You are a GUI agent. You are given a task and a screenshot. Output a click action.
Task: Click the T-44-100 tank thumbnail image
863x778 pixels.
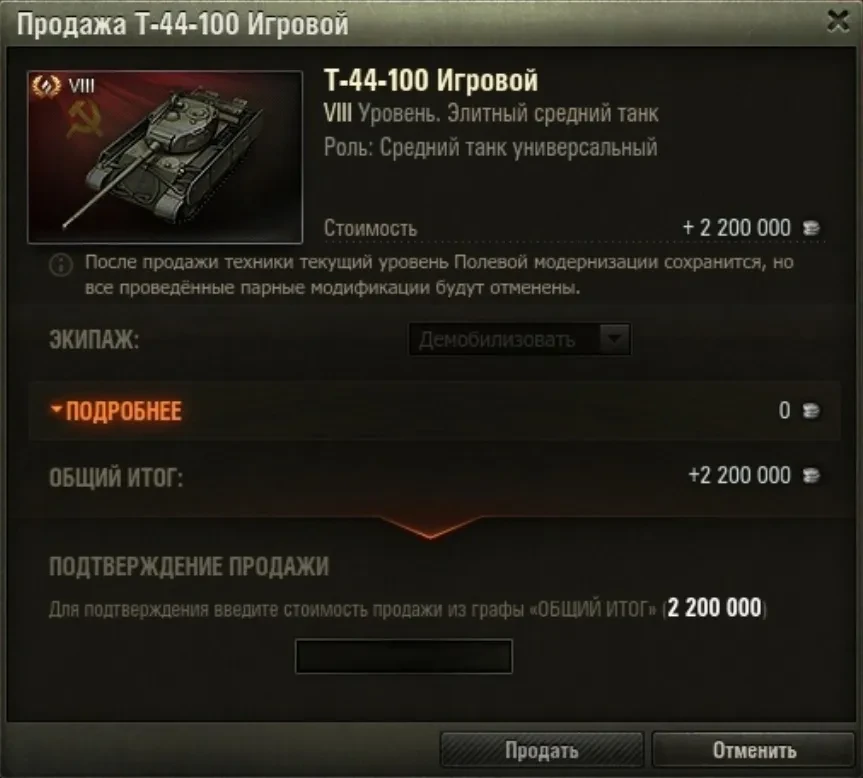(x=165, y=157)
